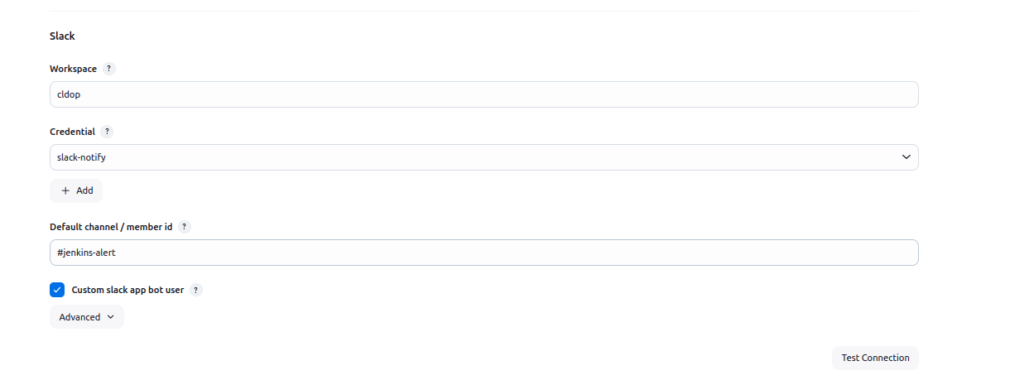Uncheck the Custom slack app bot user checkbox

[57, 290]
